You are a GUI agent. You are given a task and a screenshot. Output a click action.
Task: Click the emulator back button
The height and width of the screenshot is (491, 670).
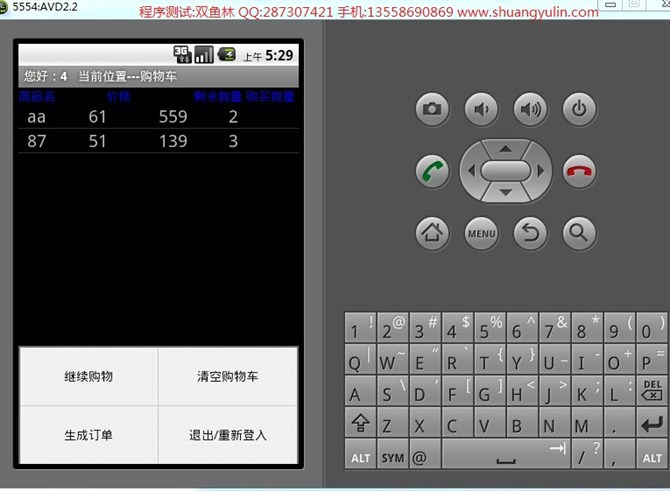(x=530, y=233)
